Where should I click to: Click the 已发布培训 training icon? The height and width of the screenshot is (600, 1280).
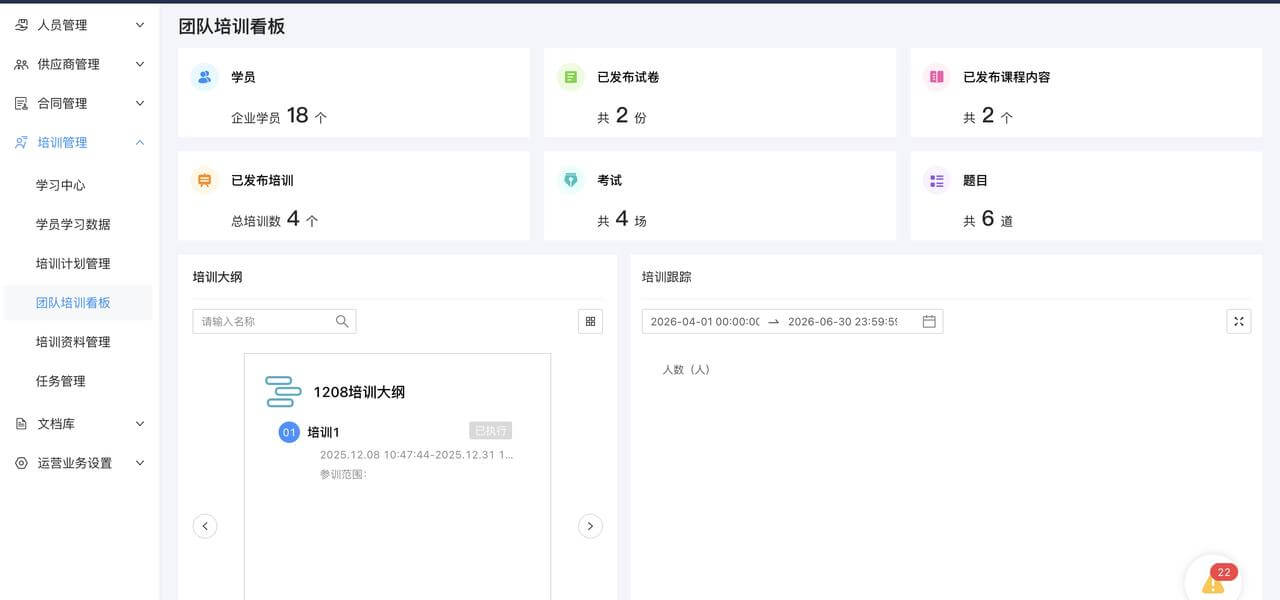point(204,180)
